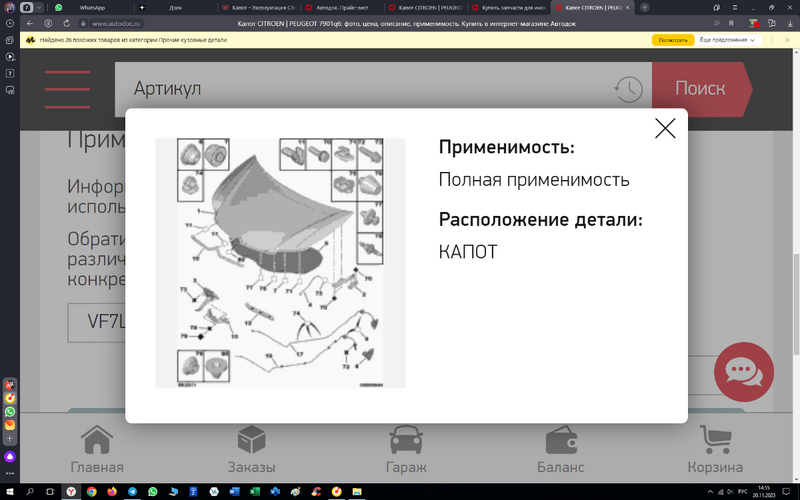Add a sidebar shortcut with plus

(x=10, y=438)
